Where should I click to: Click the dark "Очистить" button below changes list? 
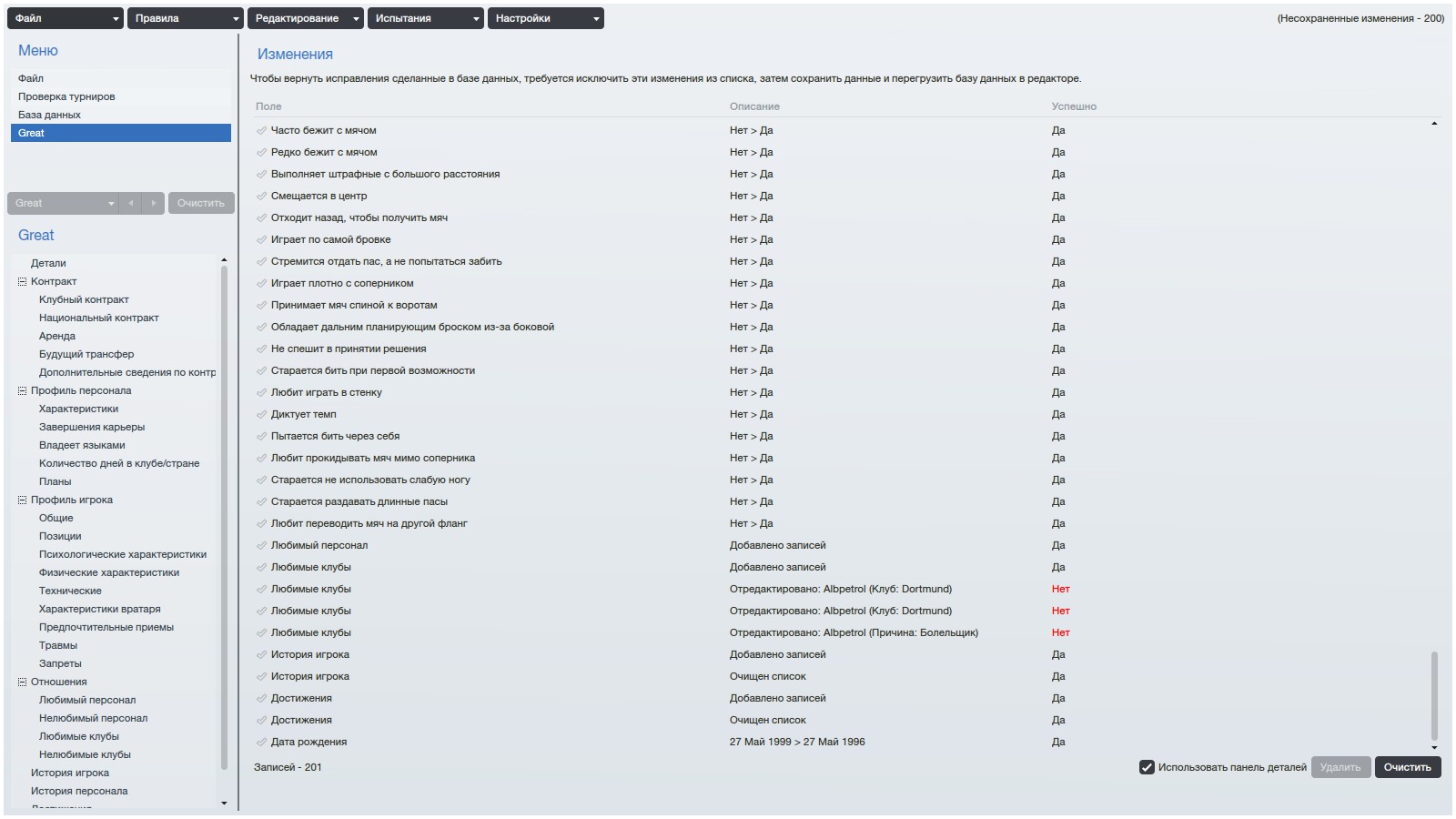pyautogui.click(x=1407, y=767)
